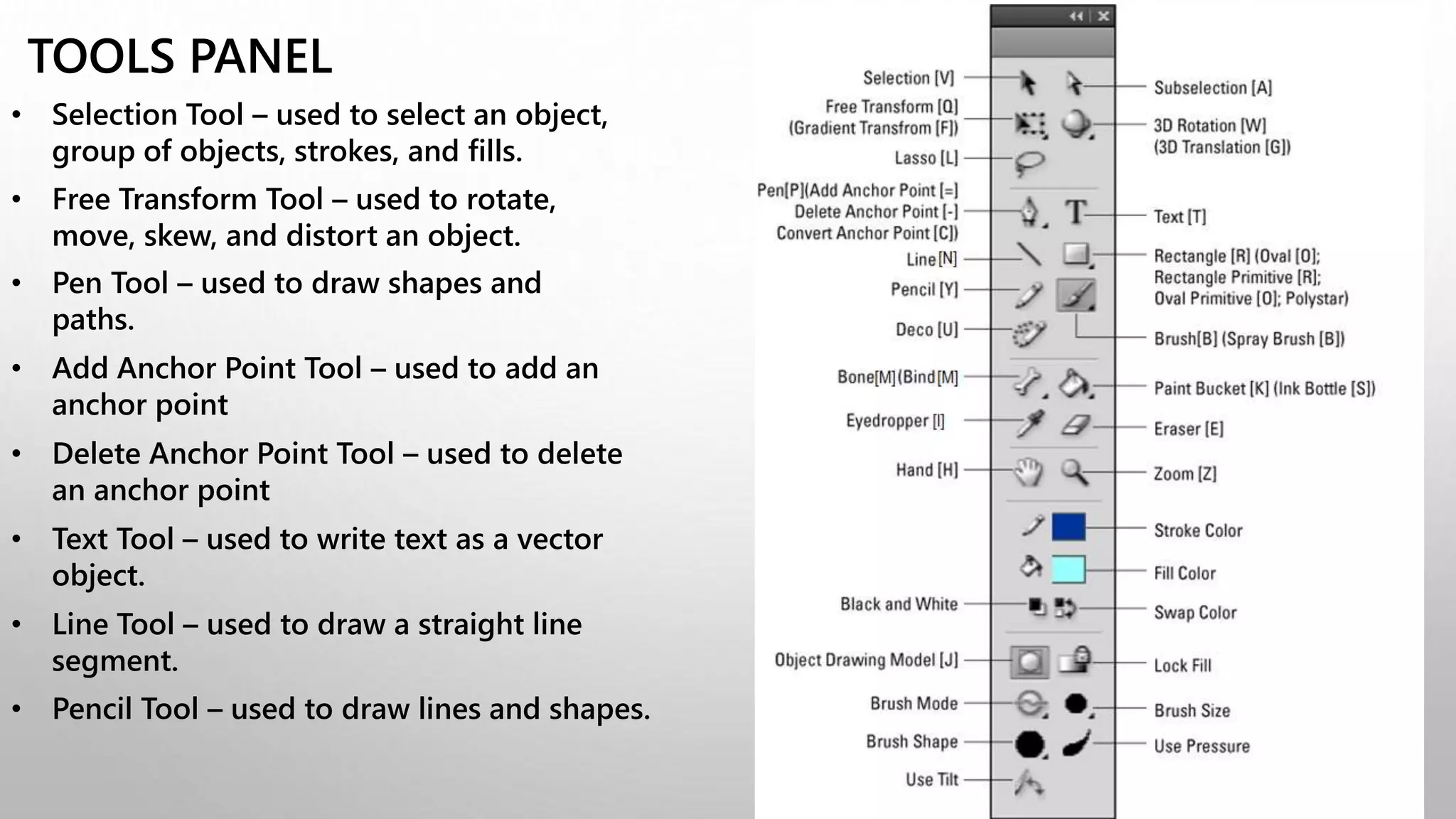The image size is (1456, 819).
Task: Pick the Eyedropper tool
Action: coord(1029,424)
